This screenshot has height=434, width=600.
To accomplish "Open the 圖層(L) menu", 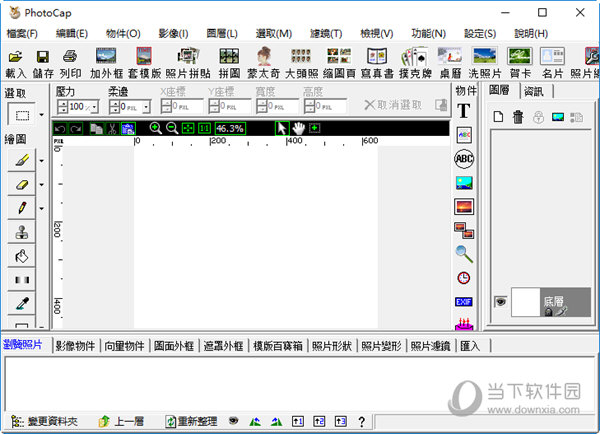I will click(222, 34).
